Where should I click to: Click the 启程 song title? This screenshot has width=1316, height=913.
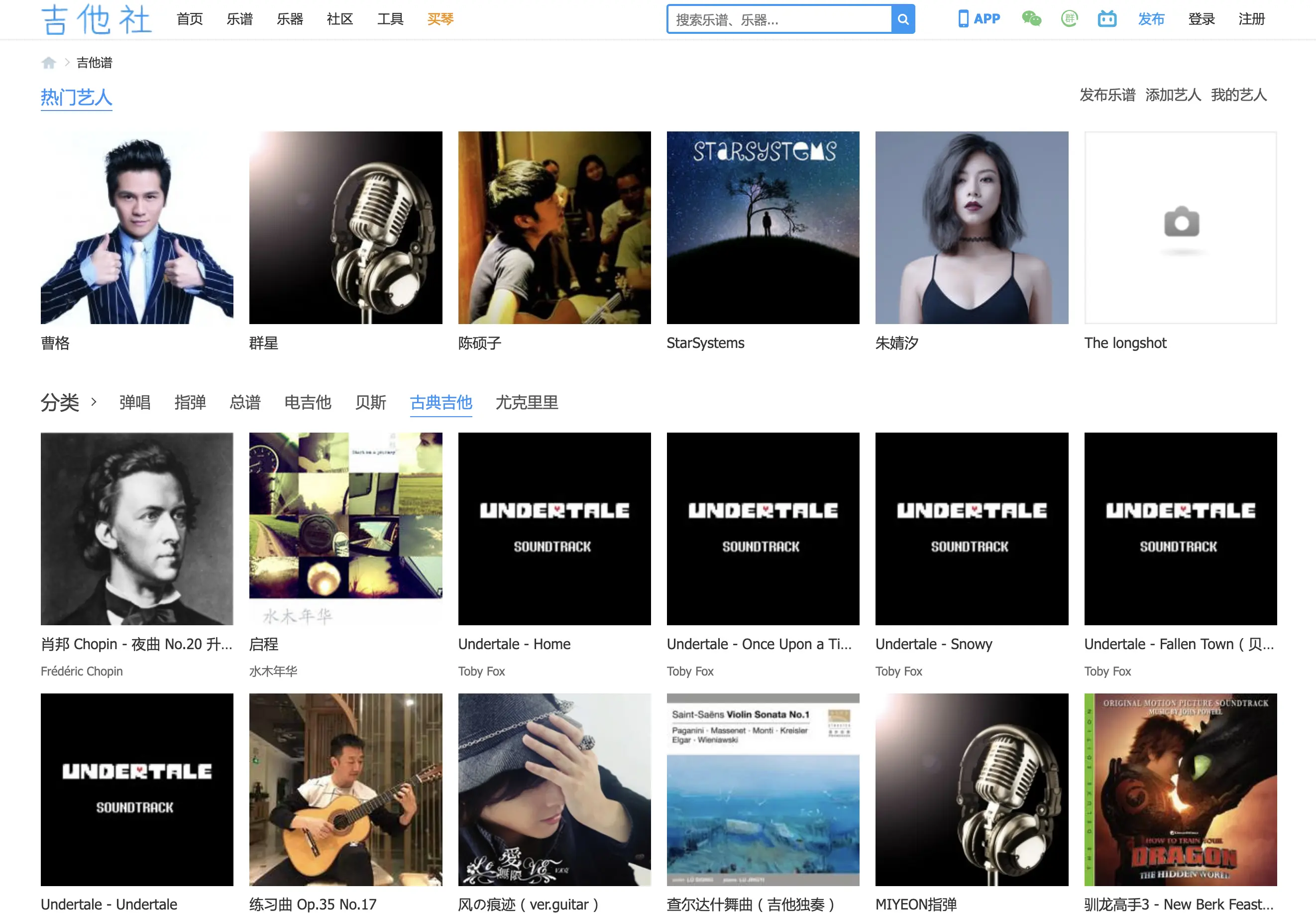(264, 644)
